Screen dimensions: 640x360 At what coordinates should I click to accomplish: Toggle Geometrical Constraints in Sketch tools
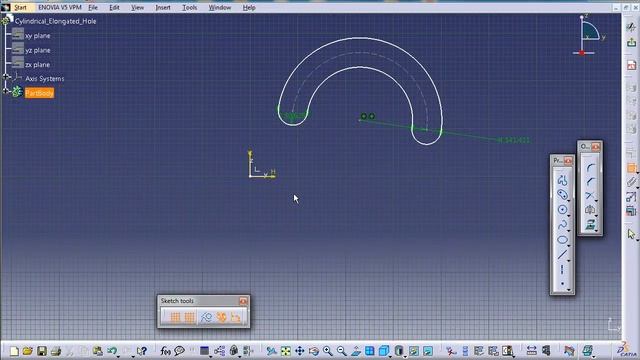pyautogui.click(x=221, y=317)
